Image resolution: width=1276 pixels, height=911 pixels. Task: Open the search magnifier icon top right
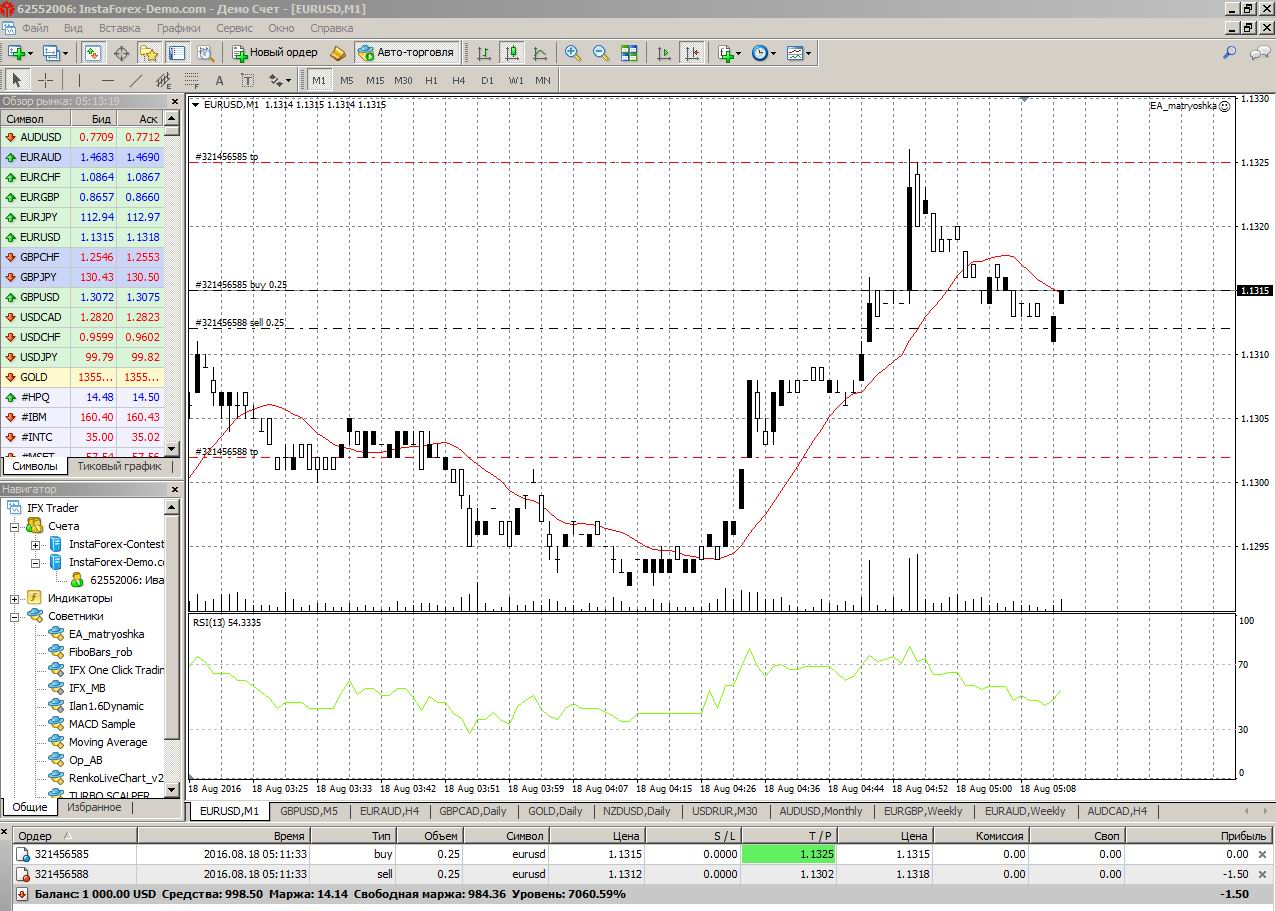pyautogui.click(x=1230, y=53)
